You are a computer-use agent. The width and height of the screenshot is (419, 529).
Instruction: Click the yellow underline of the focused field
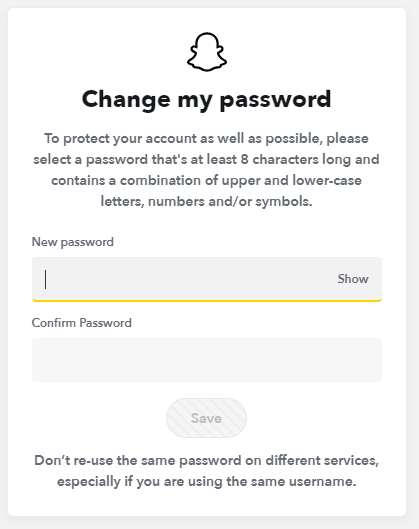pyautogui.click(x=207, y=300)
